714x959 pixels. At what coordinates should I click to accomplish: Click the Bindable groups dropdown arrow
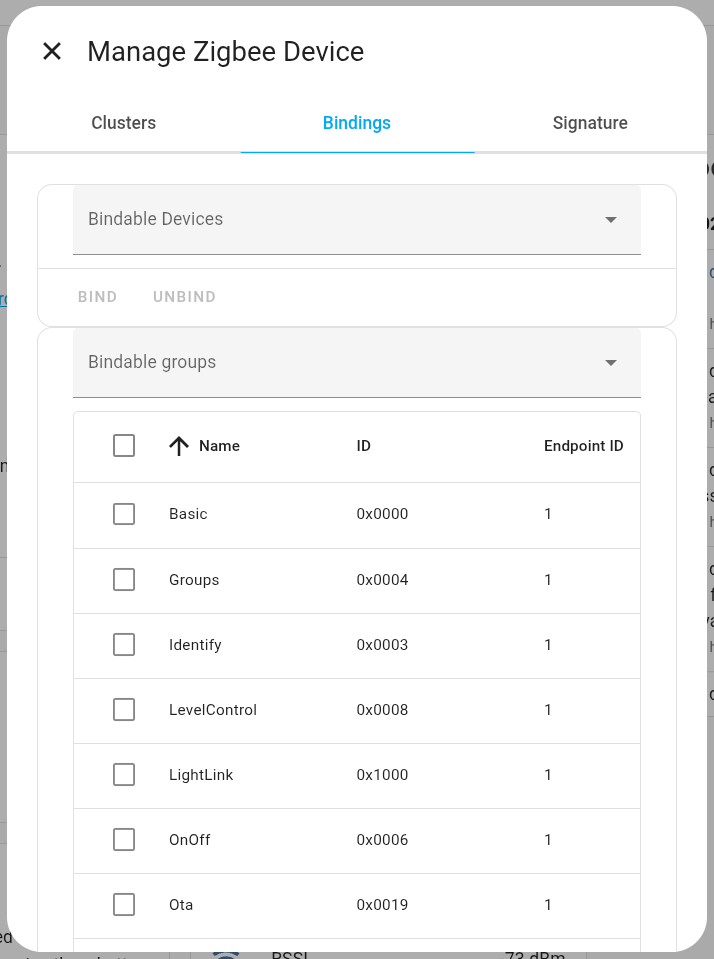(611, 363)
